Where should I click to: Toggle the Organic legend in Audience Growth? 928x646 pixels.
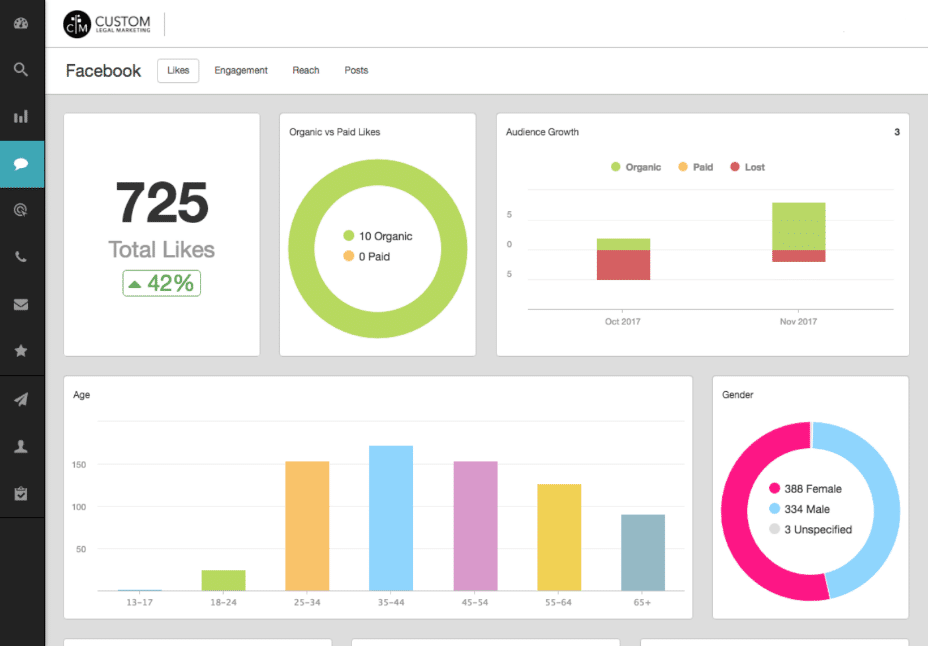pyautogui.click(x=636, y=167)
